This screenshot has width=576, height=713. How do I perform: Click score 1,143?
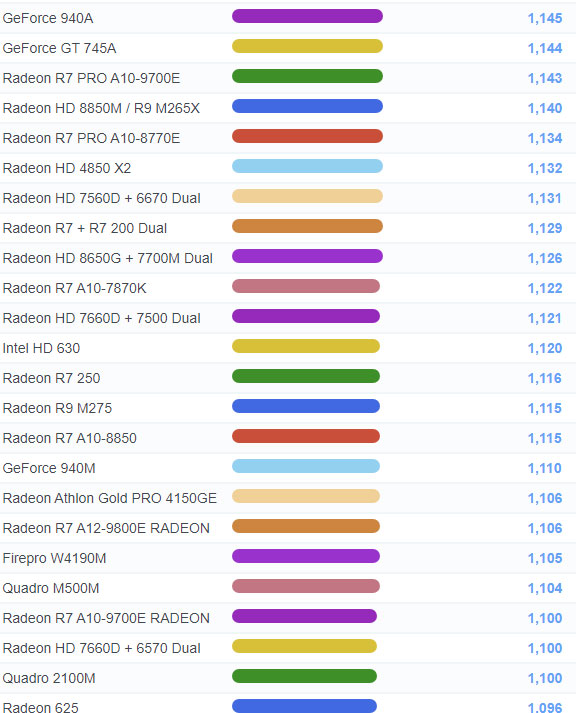[545, 78]
